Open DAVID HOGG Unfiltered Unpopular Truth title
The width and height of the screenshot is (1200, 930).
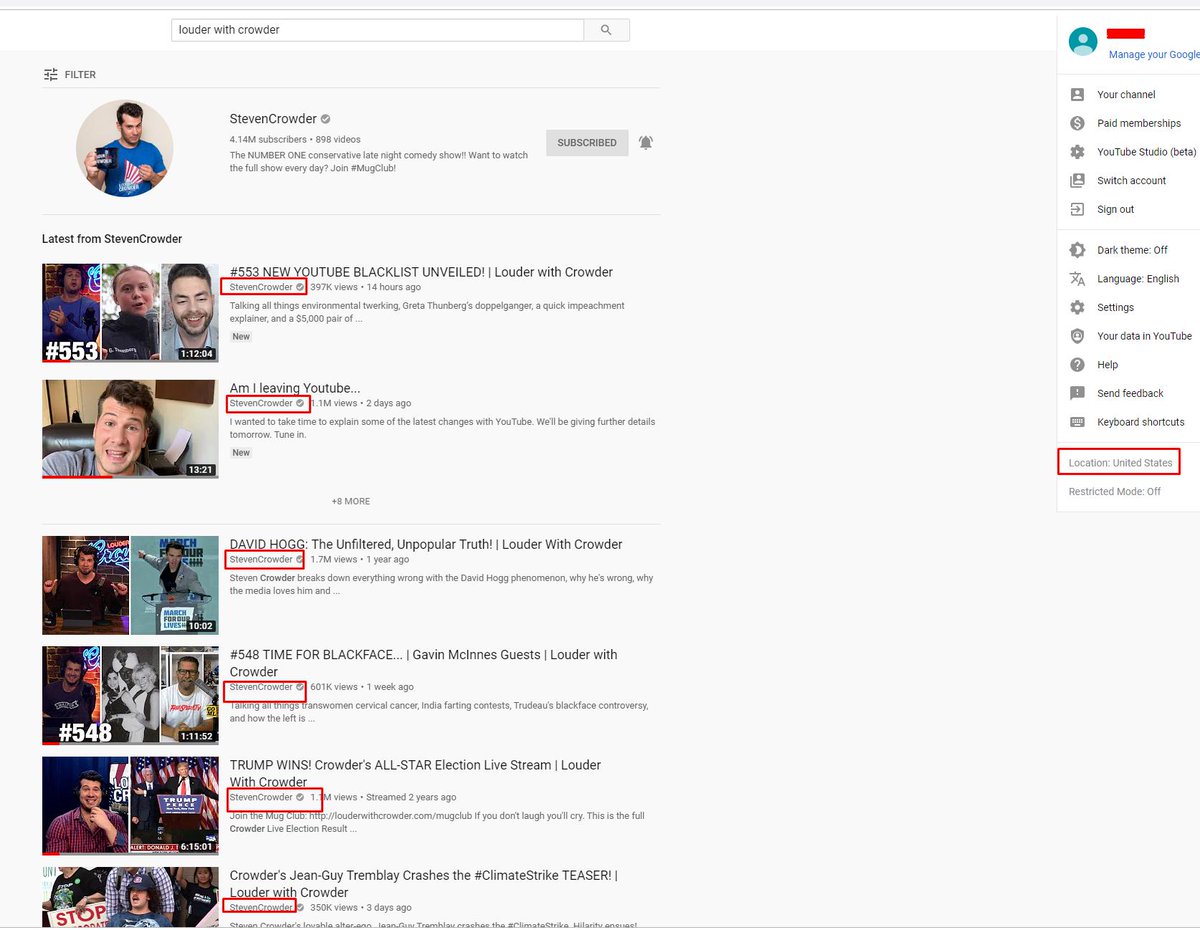coord(426,544)
